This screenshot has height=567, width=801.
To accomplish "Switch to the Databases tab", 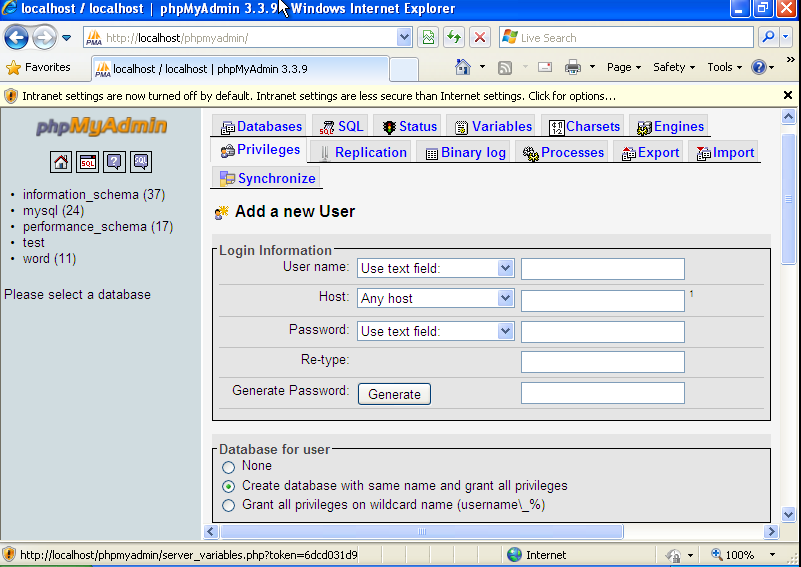I will tap(261, 127).
